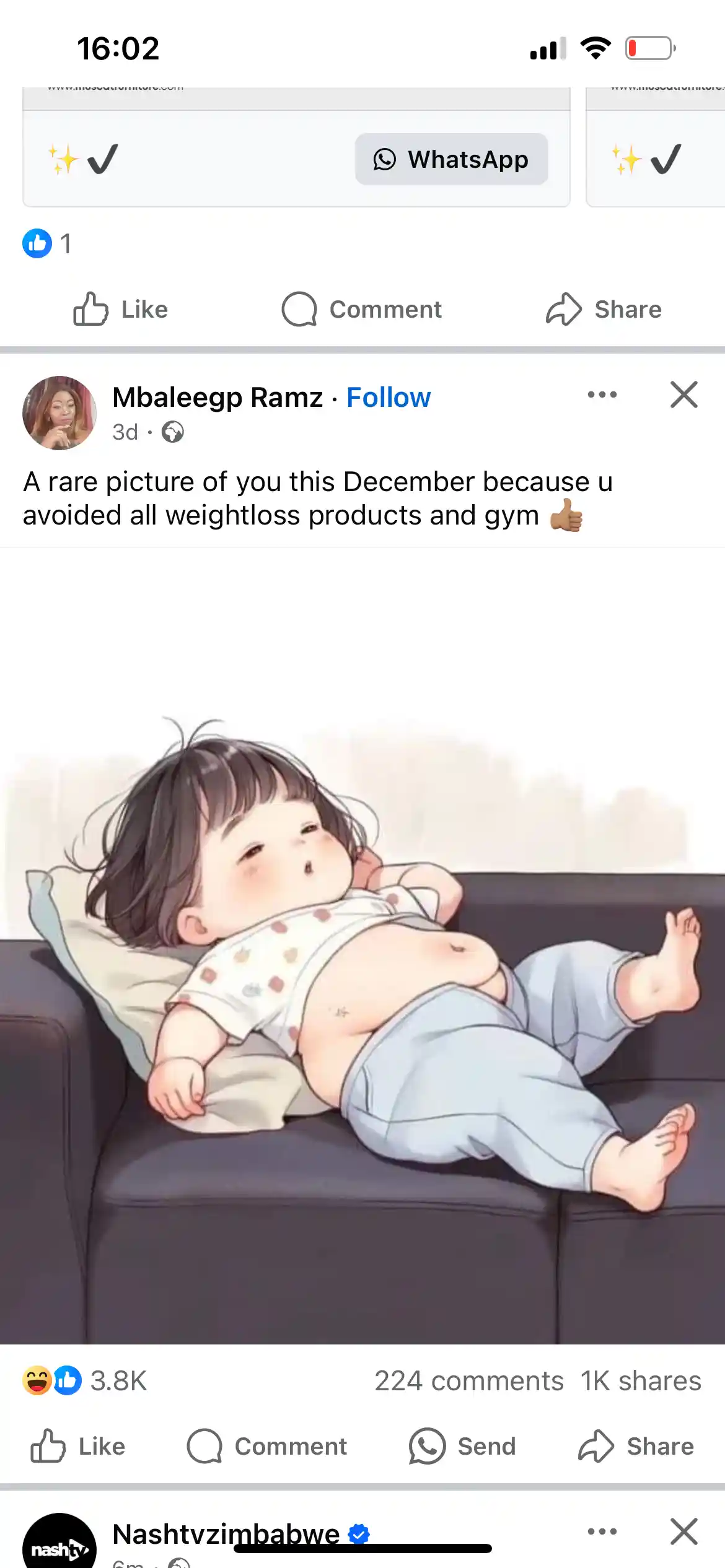Send the post via WhatsApp icon
Screen dimensions: 725x1568
[462, 1447]
